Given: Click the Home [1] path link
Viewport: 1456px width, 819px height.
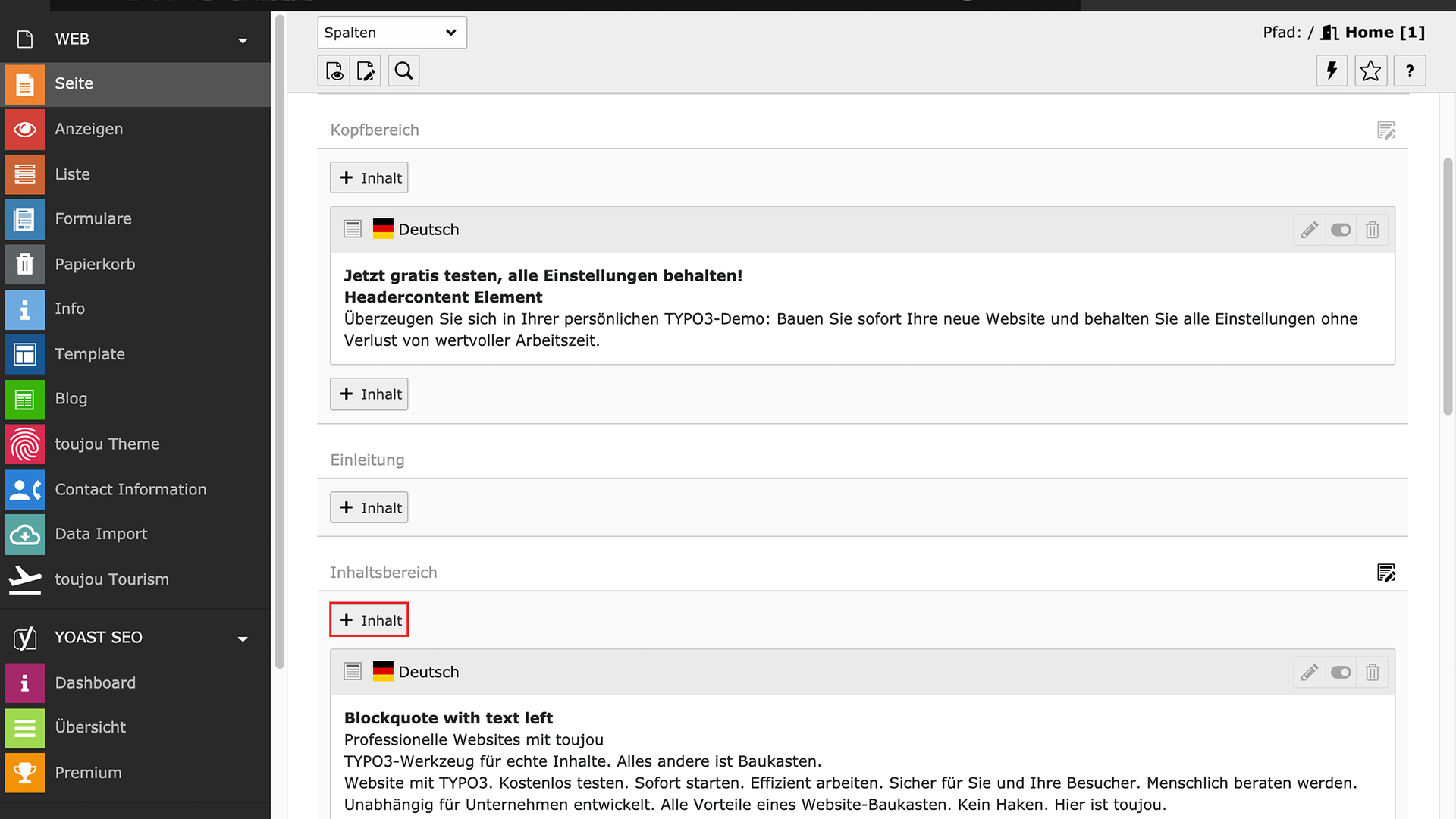Looking at the screenshot, I should [1384, 33].
